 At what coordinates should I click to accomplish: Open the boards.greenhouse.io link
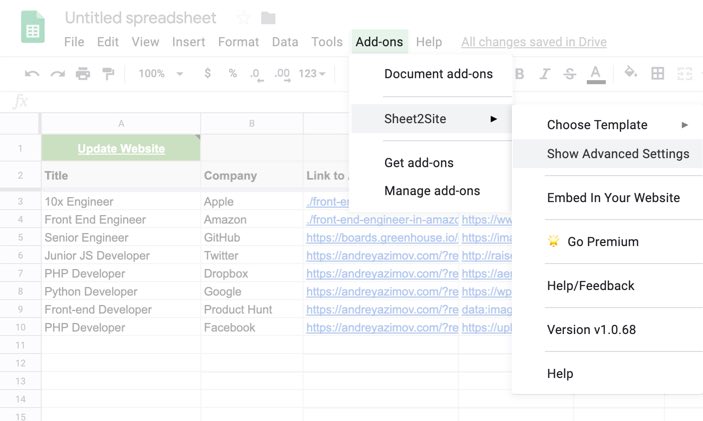click(x=382, y=238)
